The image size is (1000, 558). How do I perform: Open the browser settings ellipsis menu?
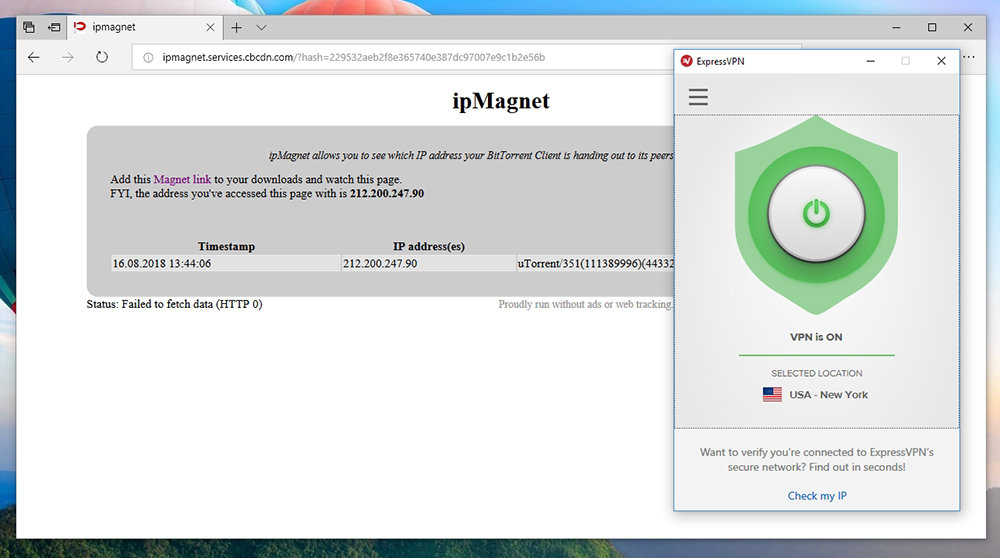[969, 57]
